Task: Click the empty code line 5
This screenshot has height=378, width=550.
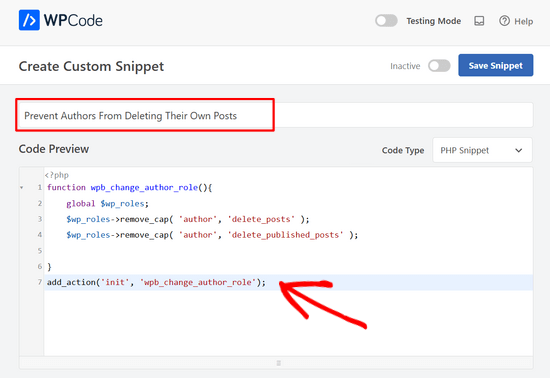Action: (288, 251)
